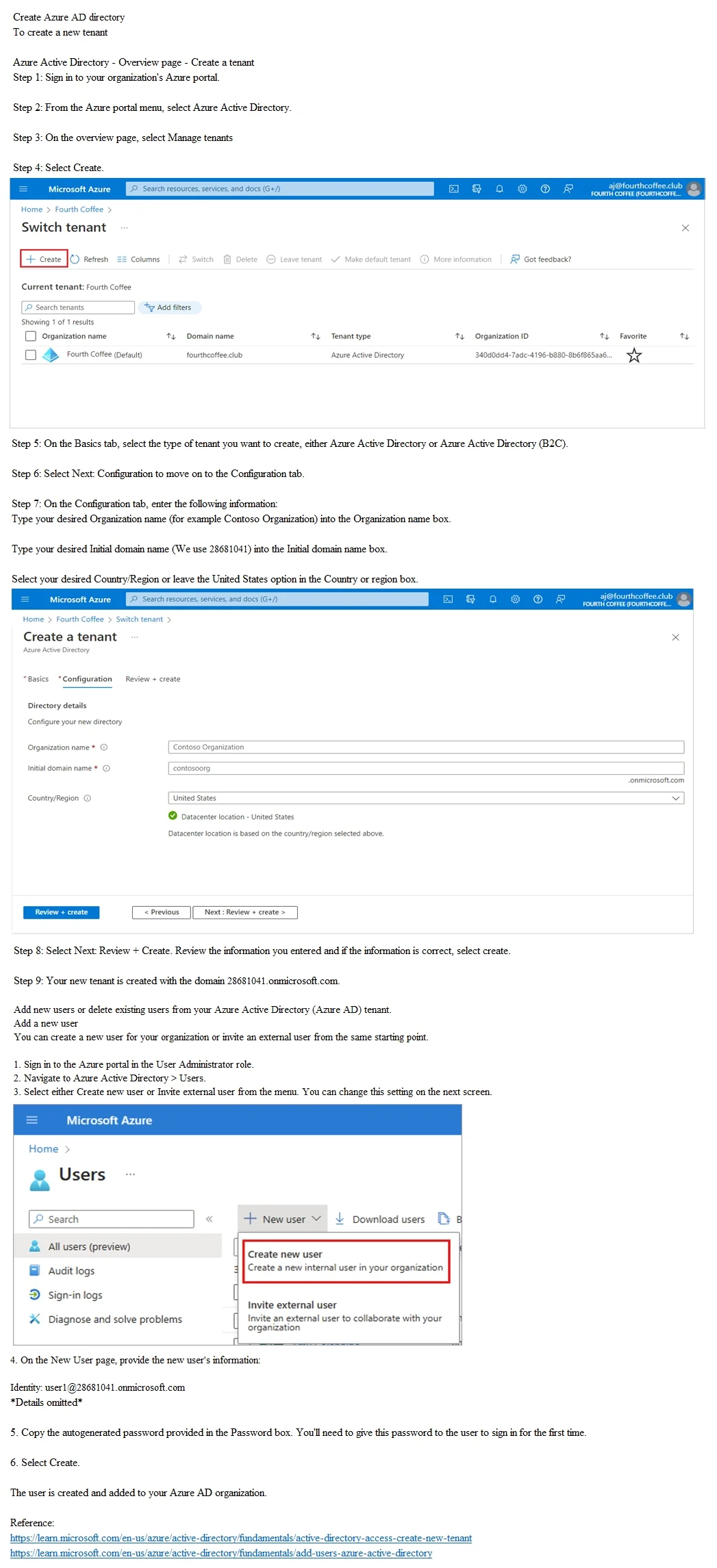The width and height of the screenshot is (717, 1568).
Task: Check the Fourth Coffee (Default) row checkbox
Action: [x=30, y=355]
